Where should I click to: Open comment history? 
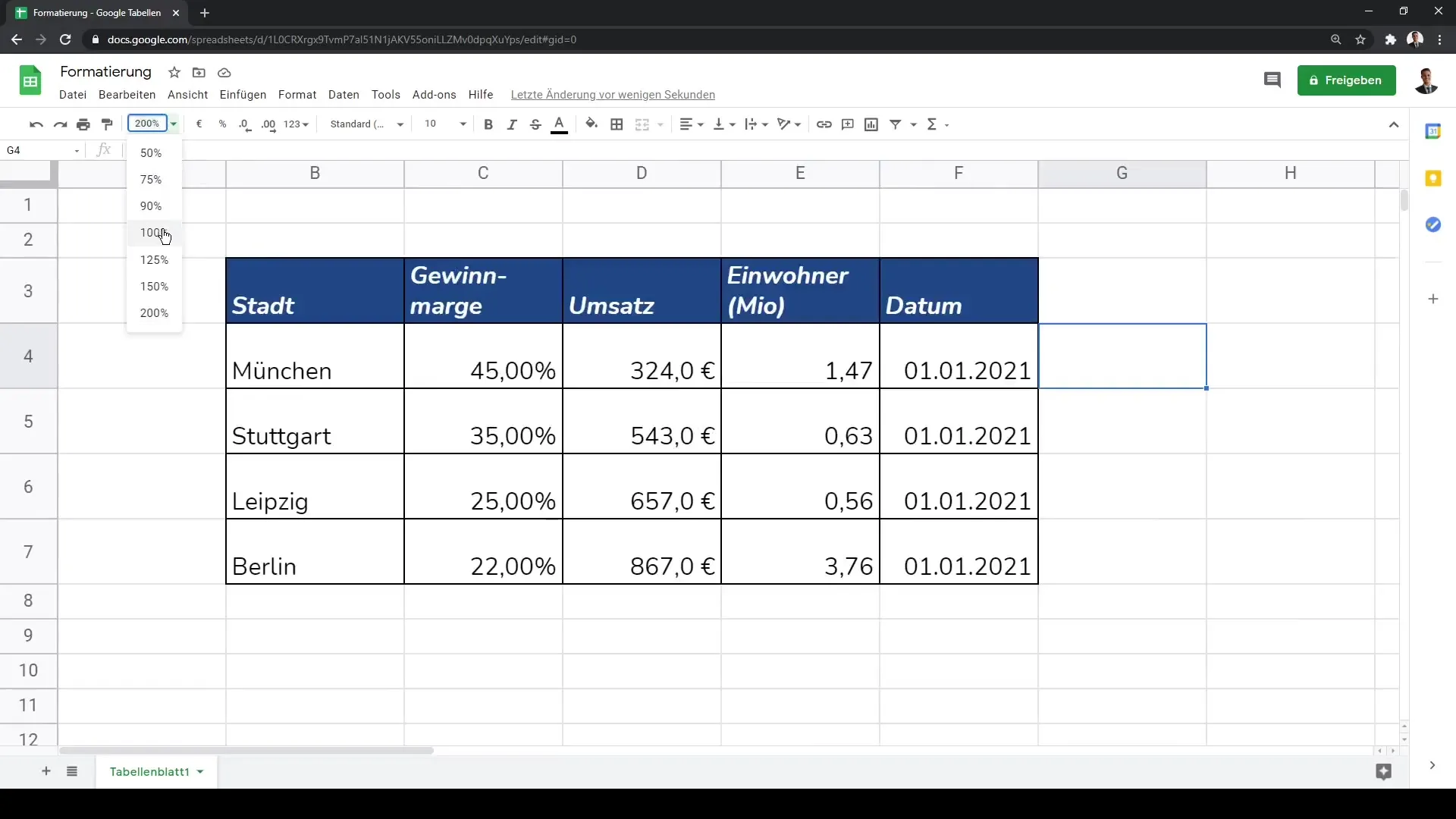(x=1272, y=80)
